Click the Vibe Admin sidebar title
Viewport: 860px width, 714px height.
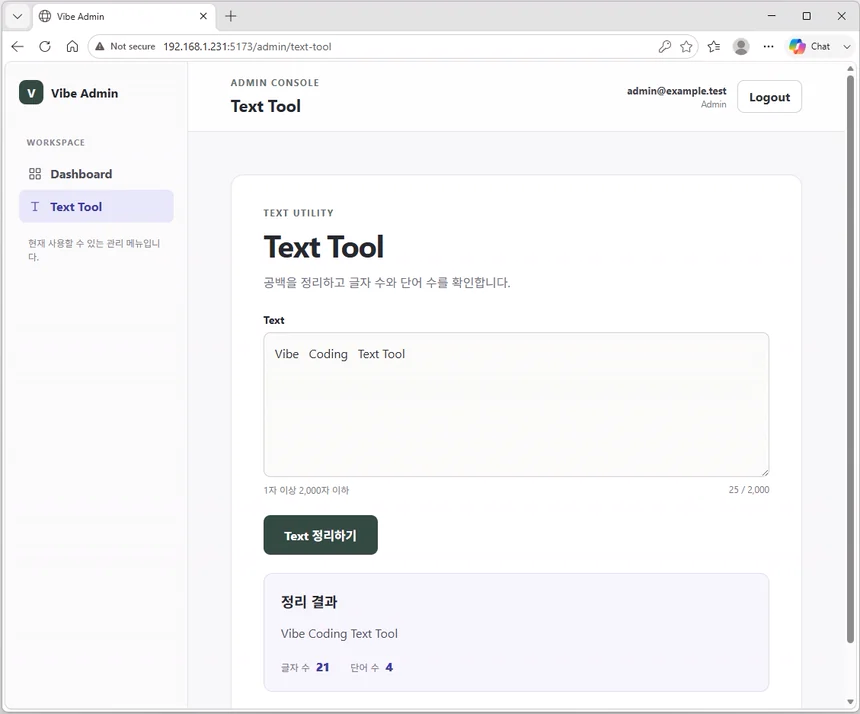coord(84,93)
